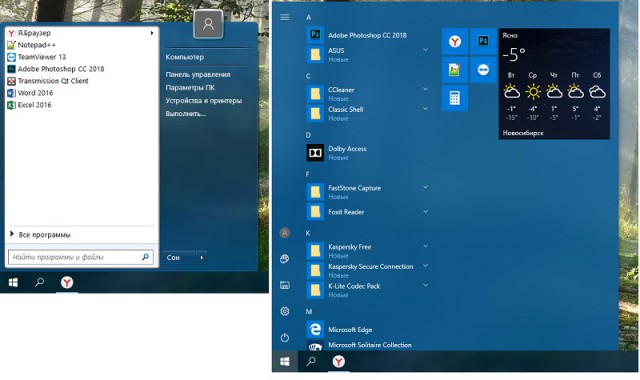Click letter D group header
Viewport: 640px width, 380px height.
pos(308,135)
